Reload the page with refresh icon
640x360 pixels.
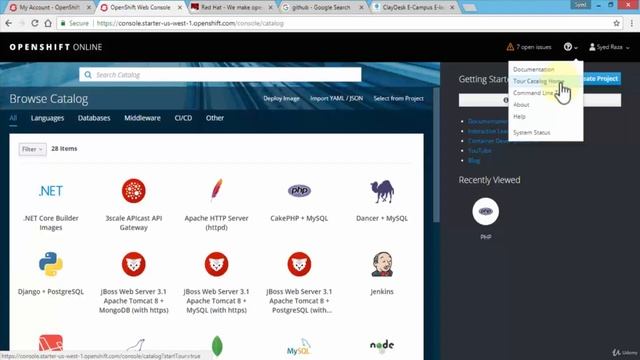[x=35, y=23]
